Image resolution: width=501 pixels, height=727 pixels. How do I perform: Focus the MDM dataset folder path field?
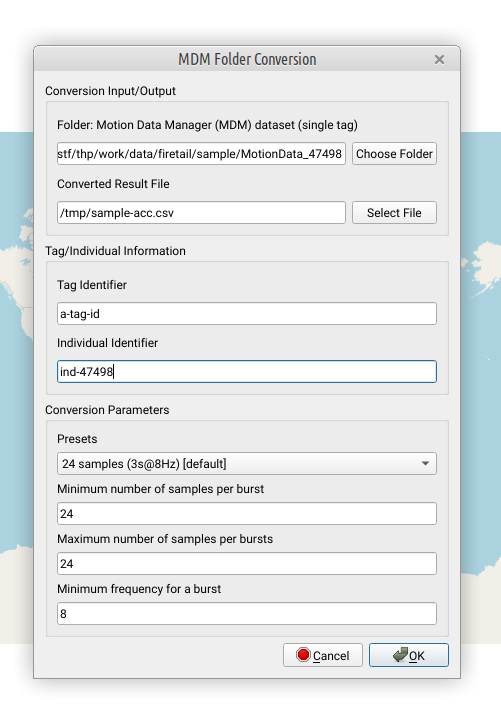pyautogui.click(x=201, y=153)
